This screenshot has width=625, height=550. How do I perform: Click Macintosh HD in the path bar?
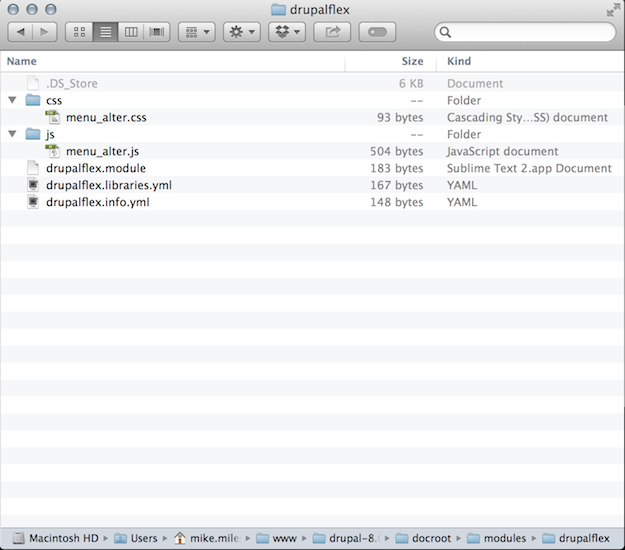tap(56, 538)
